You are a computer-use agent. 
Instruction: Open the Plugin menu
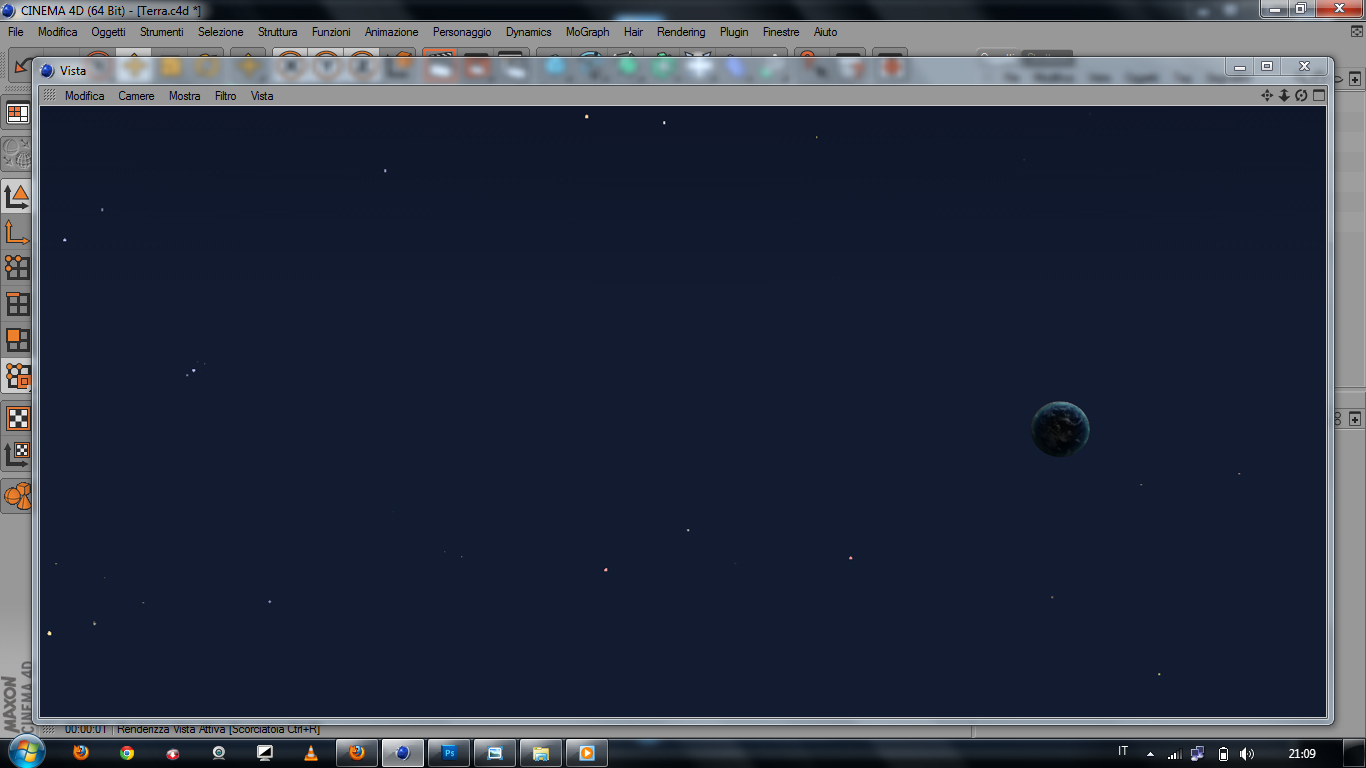pos(734,32)
